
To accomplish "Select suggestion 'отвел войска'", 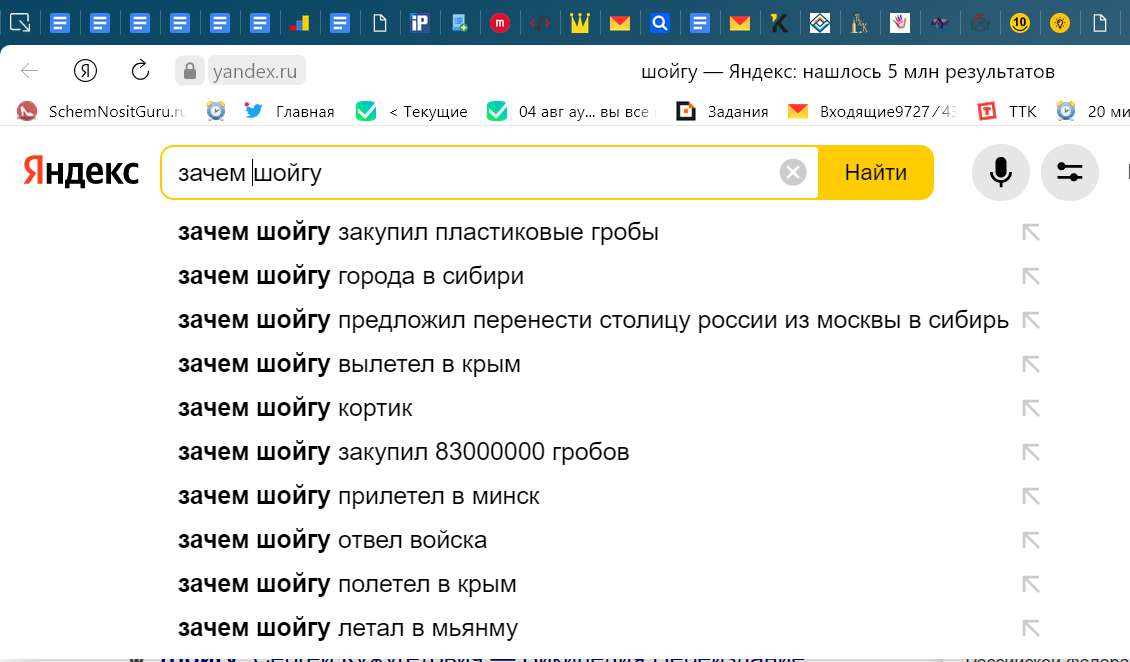I will tap(332, 540).
